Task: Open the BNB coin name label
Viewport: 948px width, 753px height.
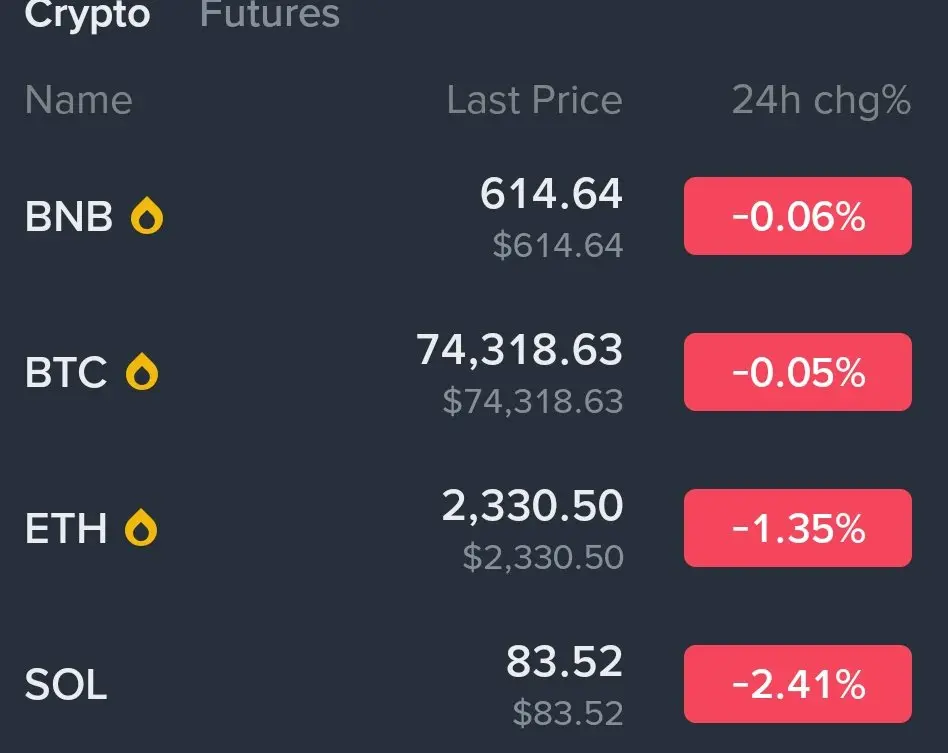Action: tap(68, 216)
